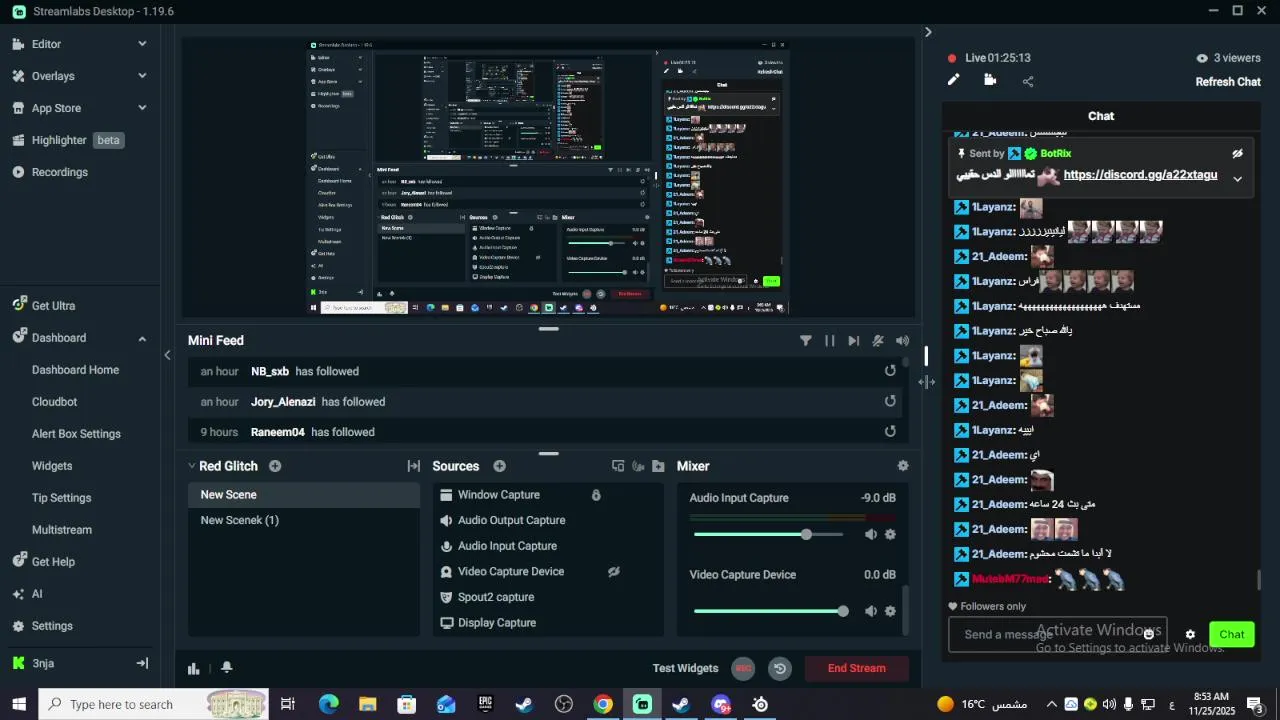Collapse the chat panel arrow at top
The image size is (1280, 720).
point(928,32)
